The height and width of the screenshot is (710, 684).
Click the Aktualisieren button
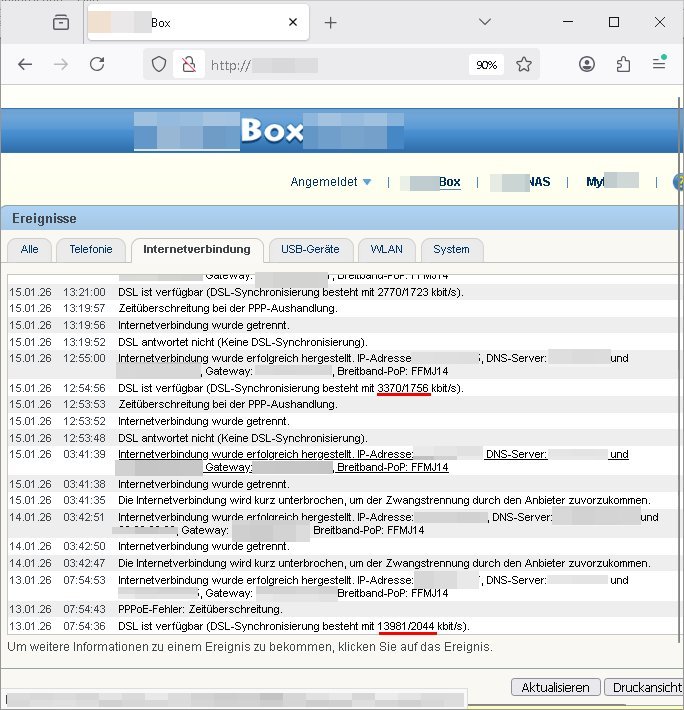click(x=556, y=688)
